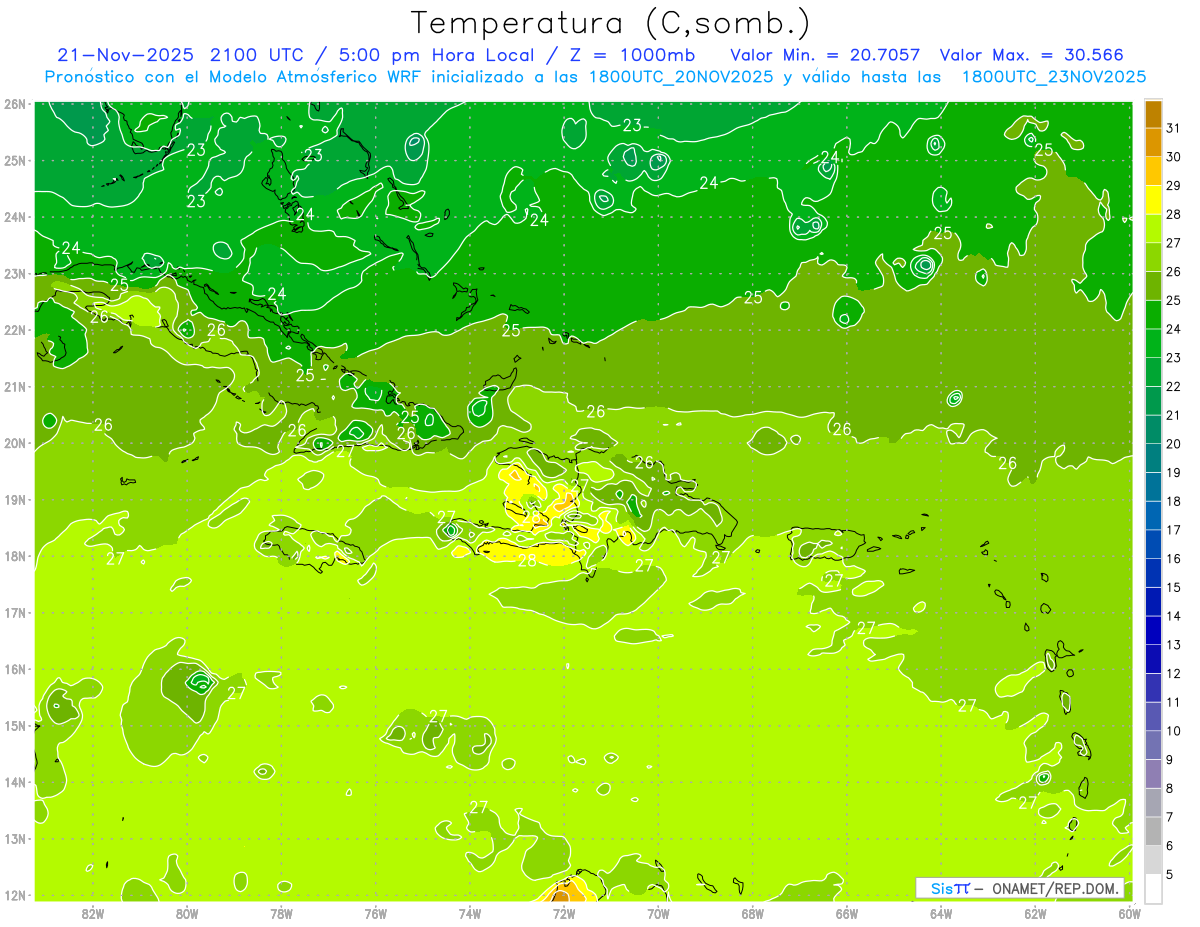Click the "82W" longitude axis label
The height and width of the screenshot is (927, 1200).
[93, 912]
